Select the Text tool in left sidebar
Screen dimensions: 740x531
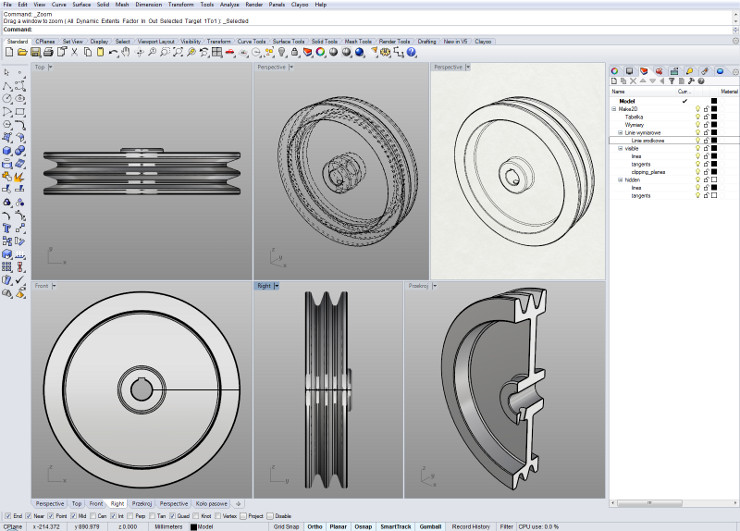(x=7, y=228)
